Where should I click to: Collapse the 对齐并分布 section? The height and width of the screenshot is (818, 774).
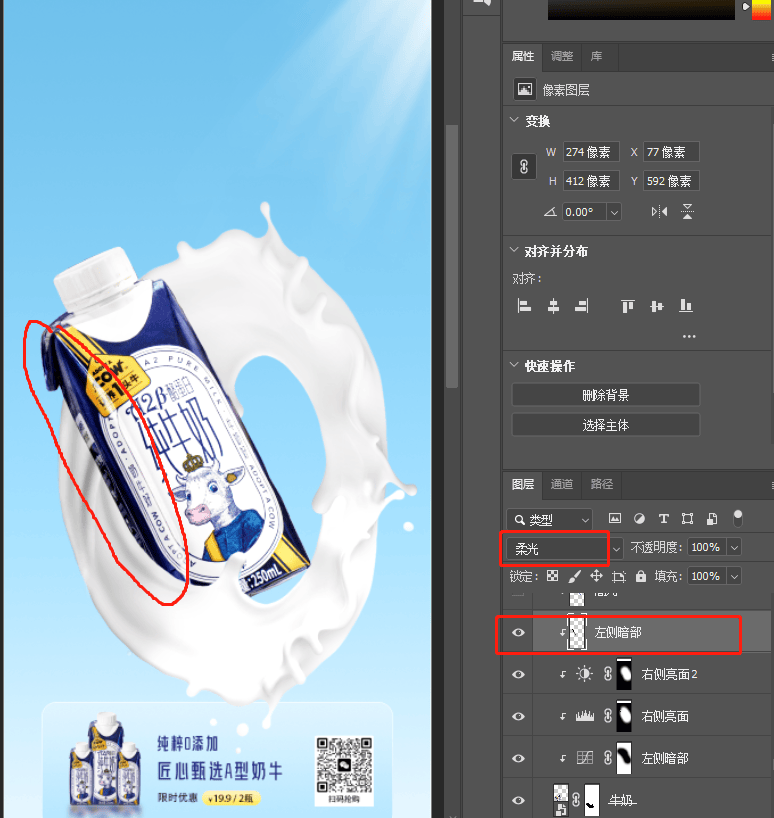[x=514, y=250]
